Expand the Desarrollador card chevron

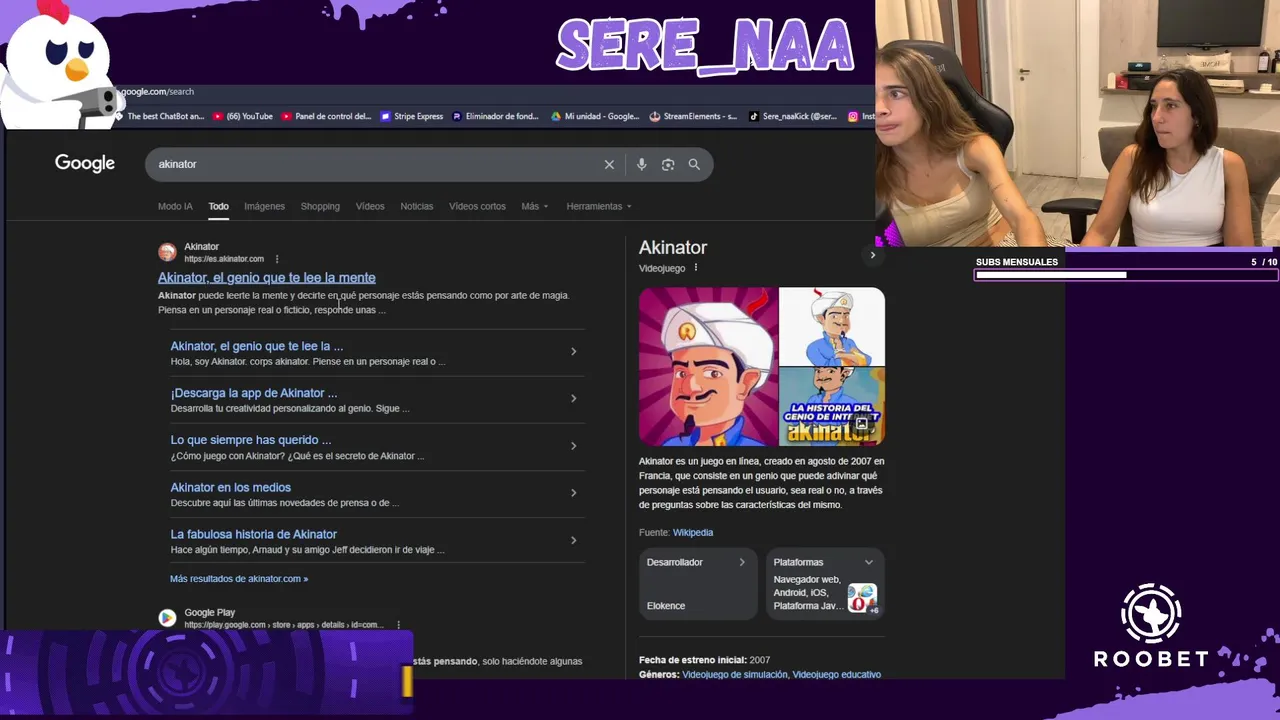coord(742,562)
